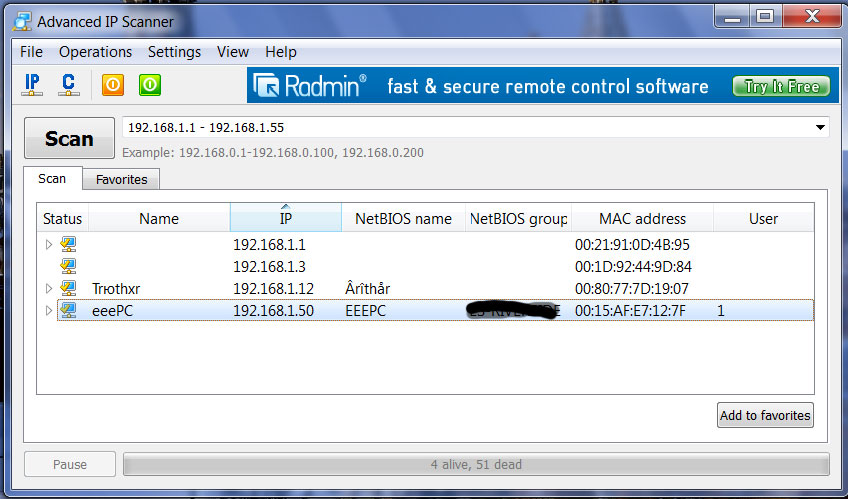
Task: Click the computer icon in eeePC row
Action: coord(68,311)
